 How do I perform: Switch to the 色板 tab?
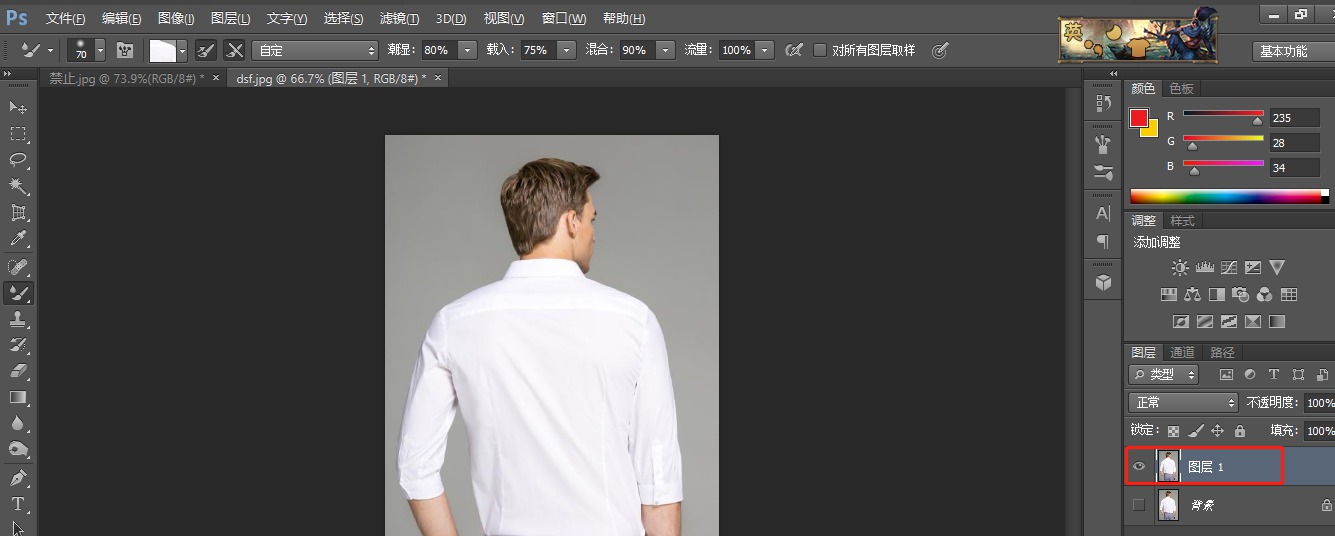[x=1182, y=88]
